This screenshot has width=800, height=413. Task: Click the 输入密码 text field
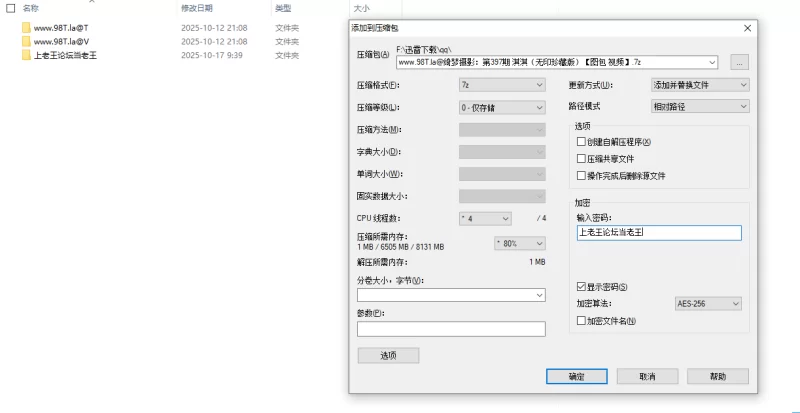click(x=659, y=233)
